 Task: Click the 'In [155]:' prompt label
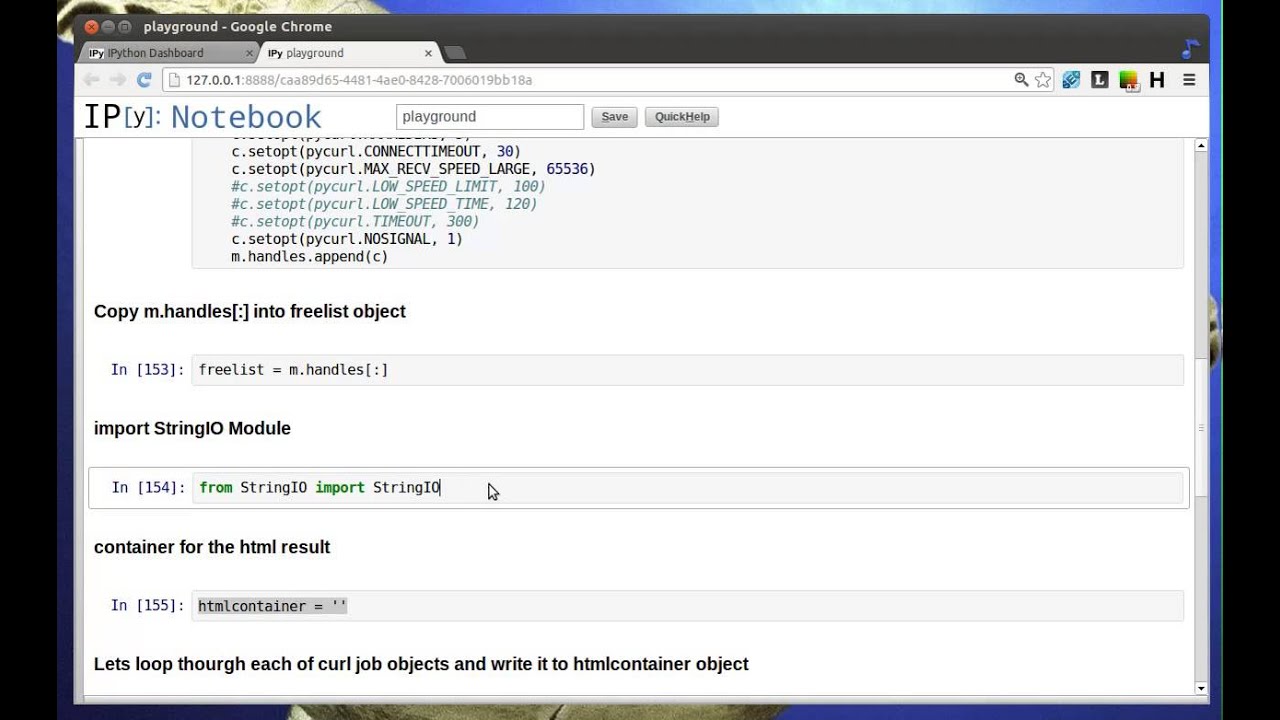[x=147, y=606]
